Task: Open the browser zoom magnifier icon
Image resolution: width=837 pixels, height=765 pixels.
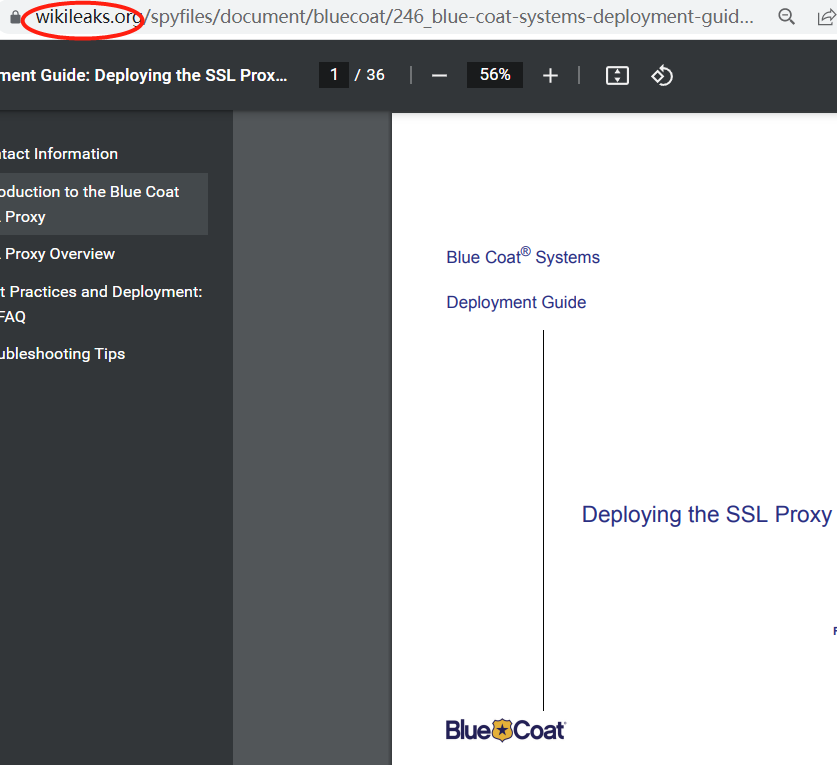Action: coord(786,17)
